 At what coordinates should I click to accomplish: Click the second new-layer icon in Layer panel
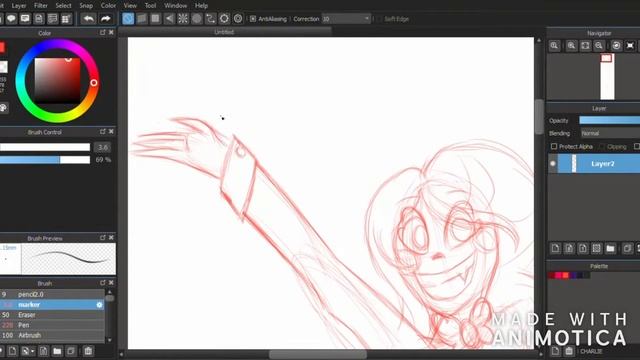click(569, 248)
